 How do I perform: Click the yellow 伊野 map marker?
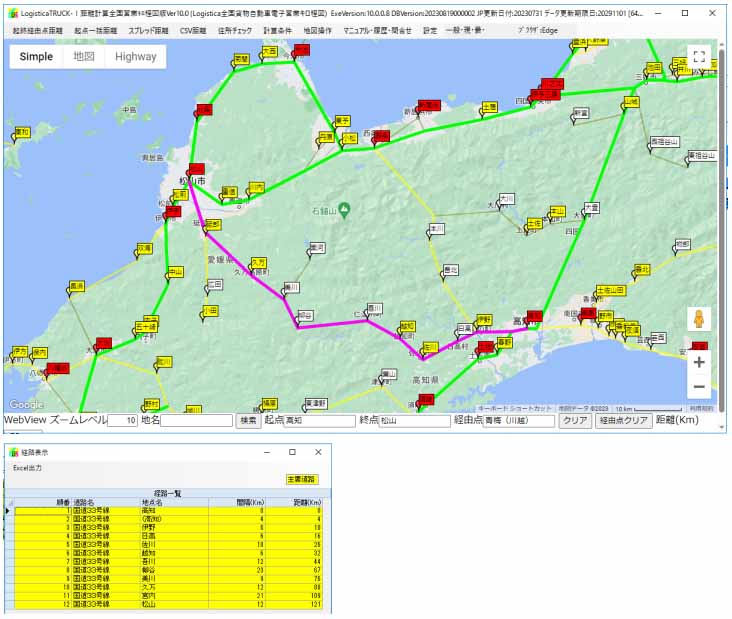[x=484, y=320]
